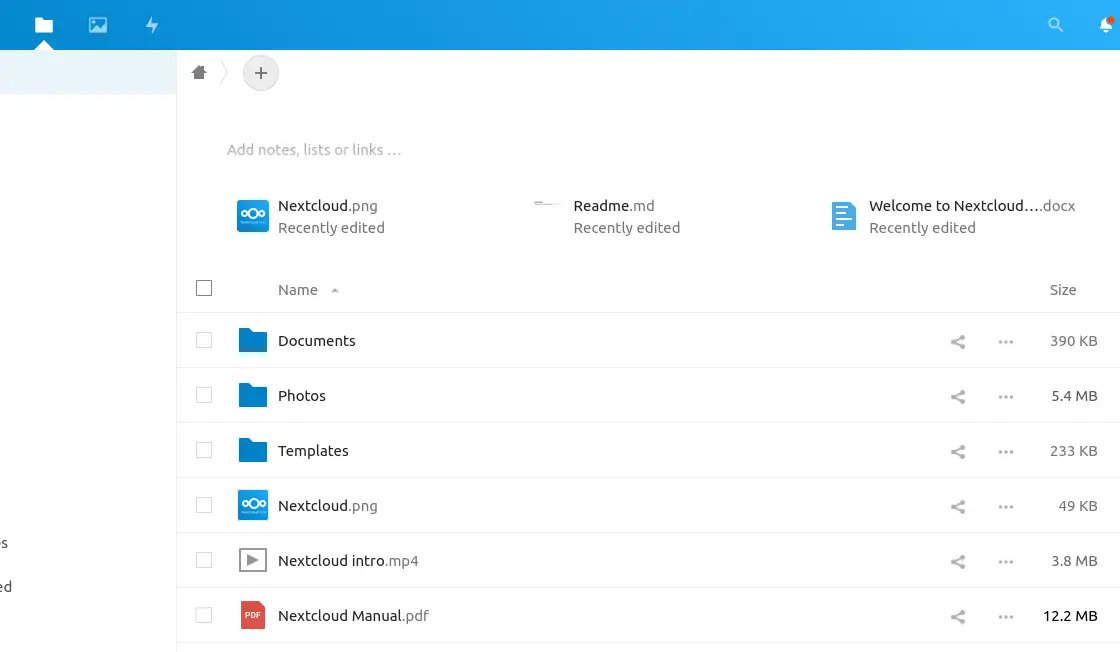
Task: Open the Nextcloud intro.mp4 file name
Action: pos(348,561)
